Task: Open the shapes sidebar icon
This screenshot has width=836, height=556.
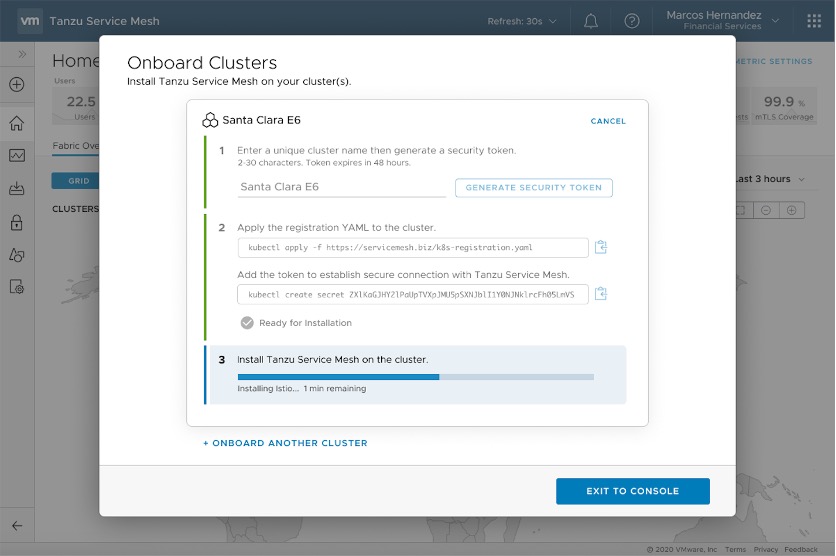Action: click(17, 255)
